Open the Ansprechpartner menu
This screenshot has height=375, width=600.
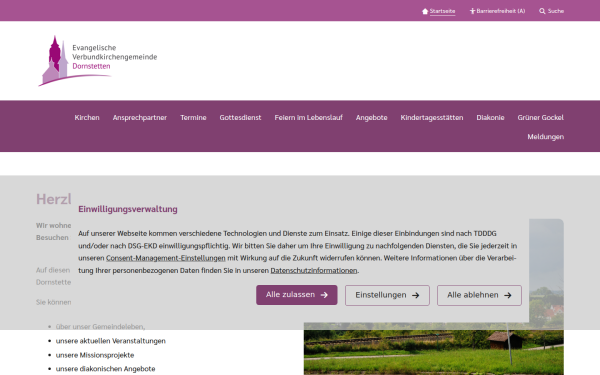point(140,117)
